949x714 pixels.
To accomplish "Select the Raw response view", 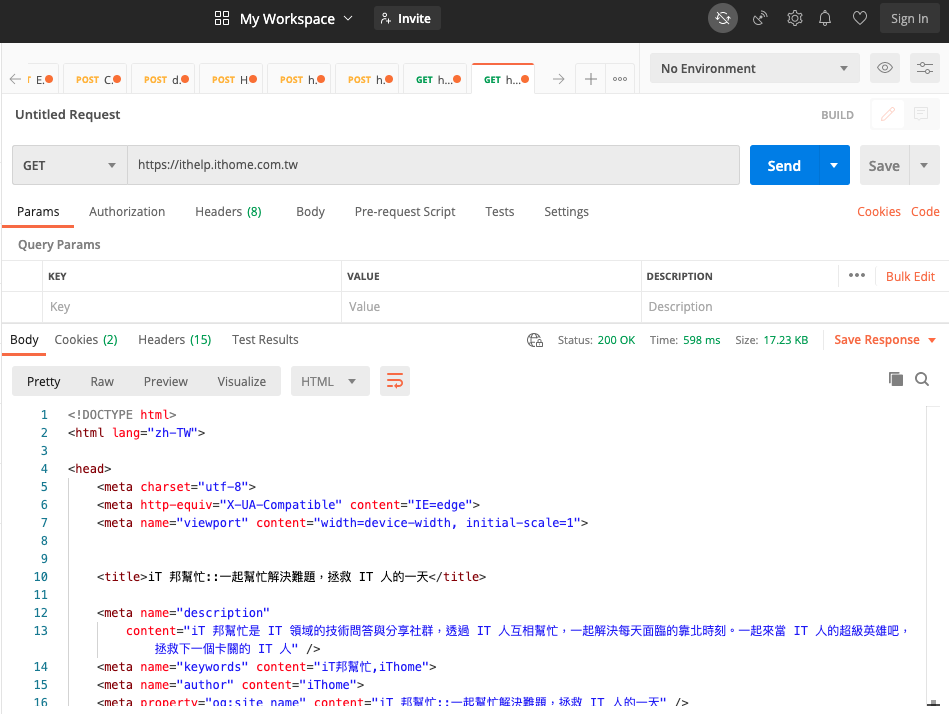I will pos(102,381).
